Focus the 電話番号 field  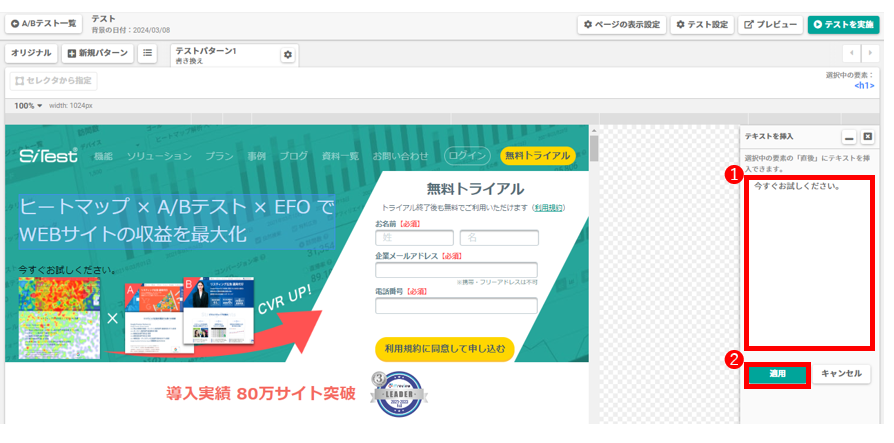tap(456, 306)
